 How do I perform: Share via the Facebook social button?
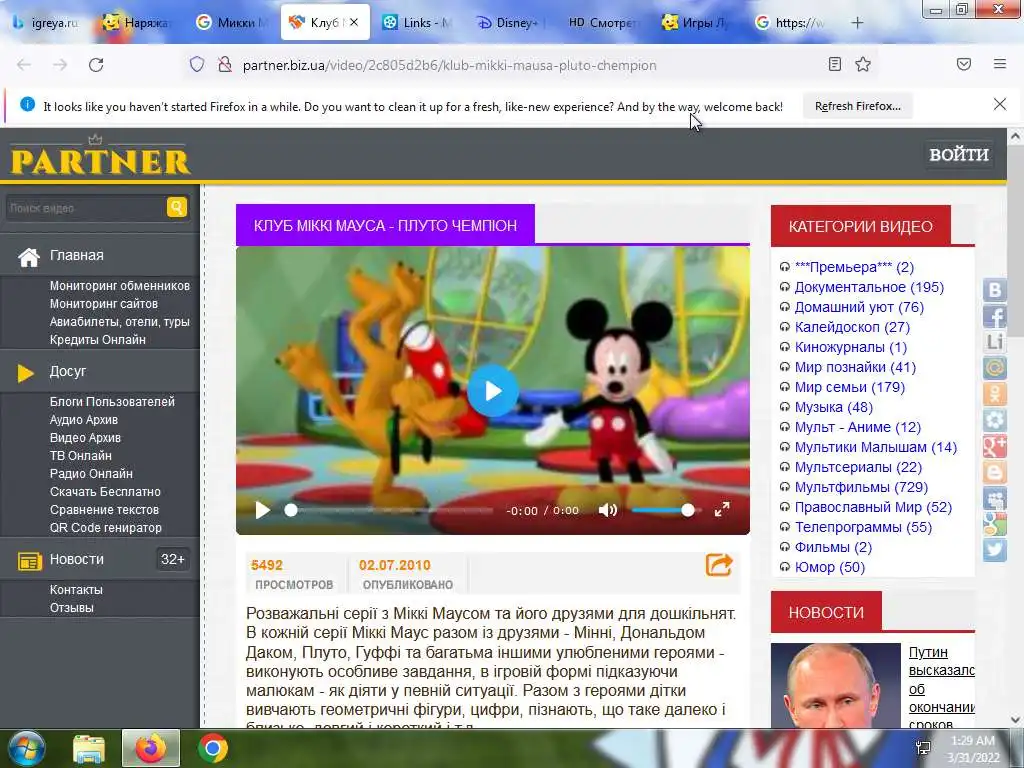click(995, 316)
